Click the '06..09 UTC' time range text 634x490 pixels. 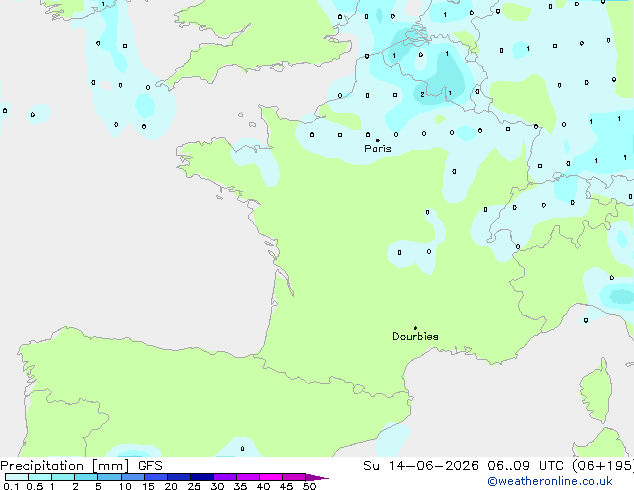[525, 466]
